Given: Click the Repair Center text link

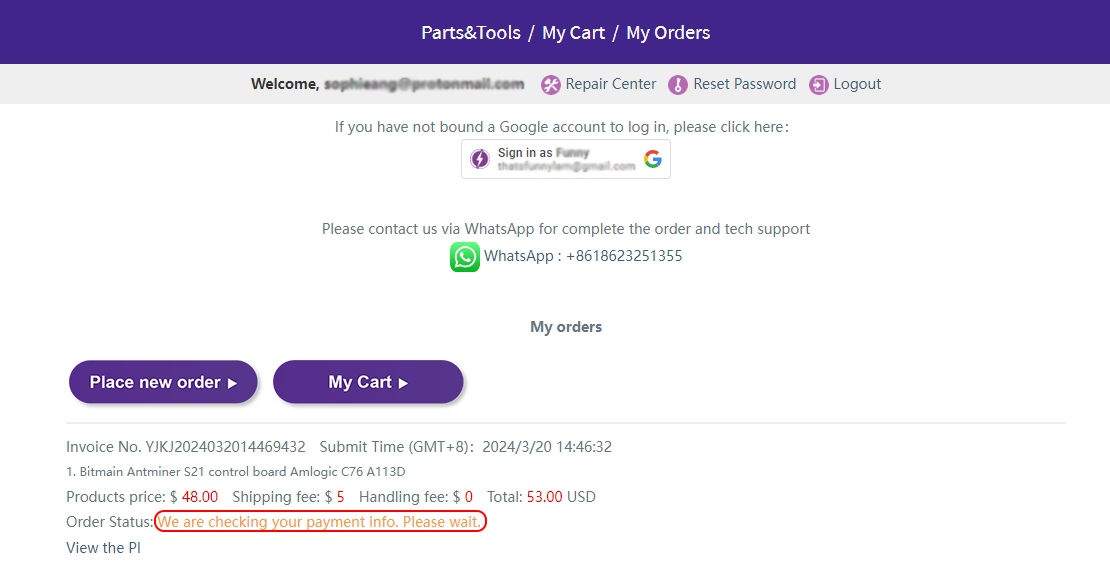Looking at the screenshot, I should tap(611, 84).
